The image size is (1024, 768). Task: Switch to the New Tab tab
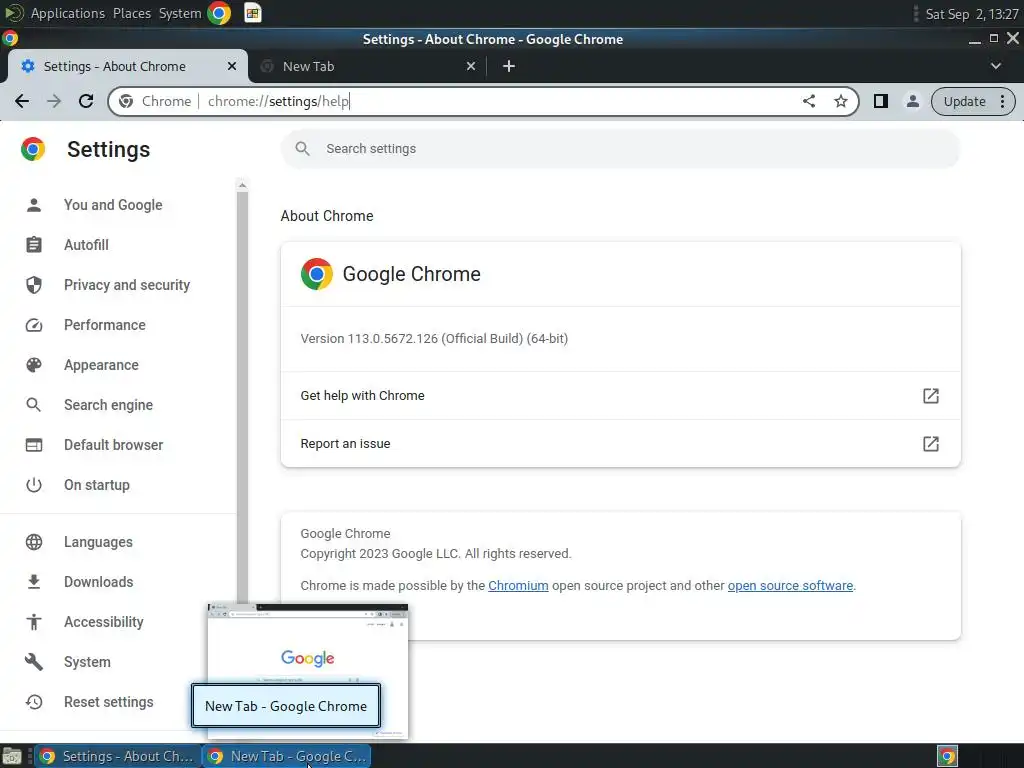(367, 67)
